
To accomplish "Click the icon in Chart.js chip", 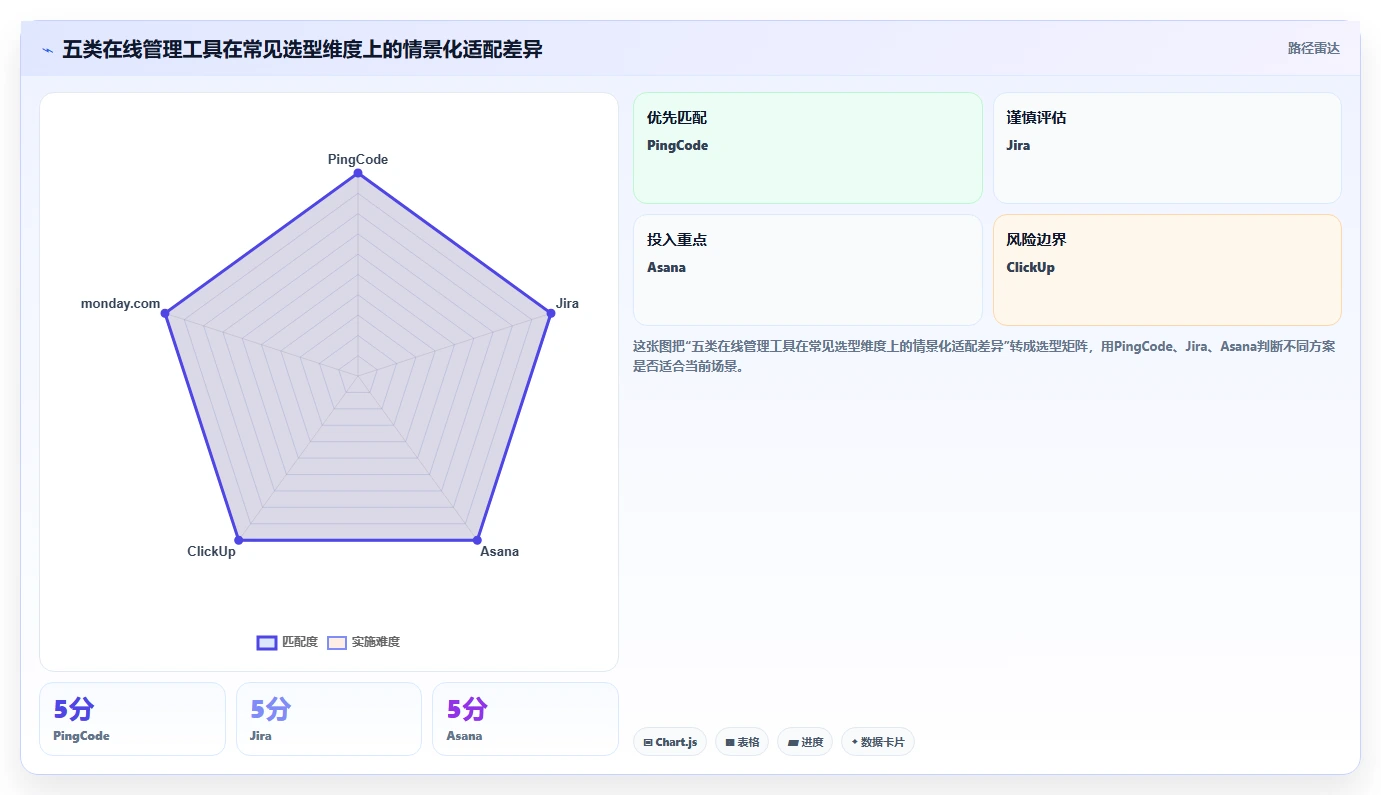I will click(648, 743).
